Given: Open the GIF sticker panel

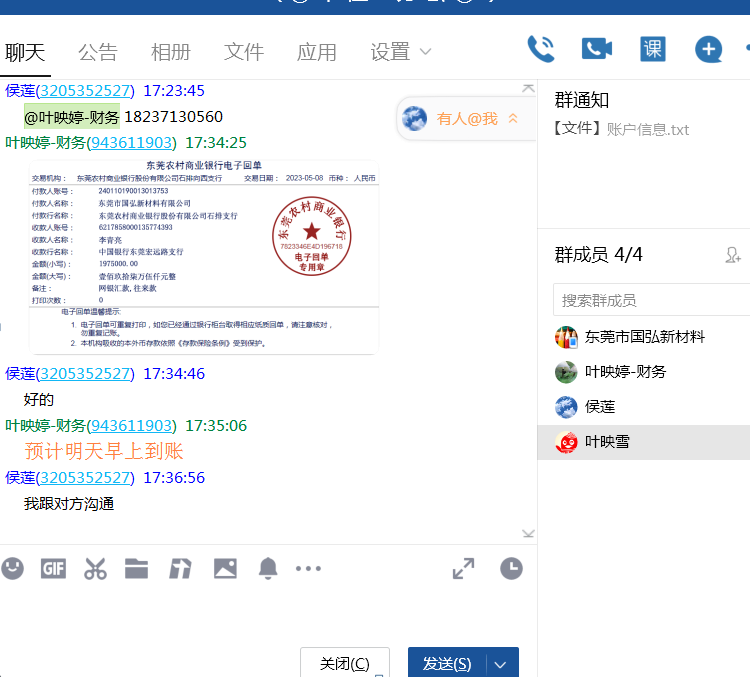Looking at the screenshot, I should tap(53, 568).
